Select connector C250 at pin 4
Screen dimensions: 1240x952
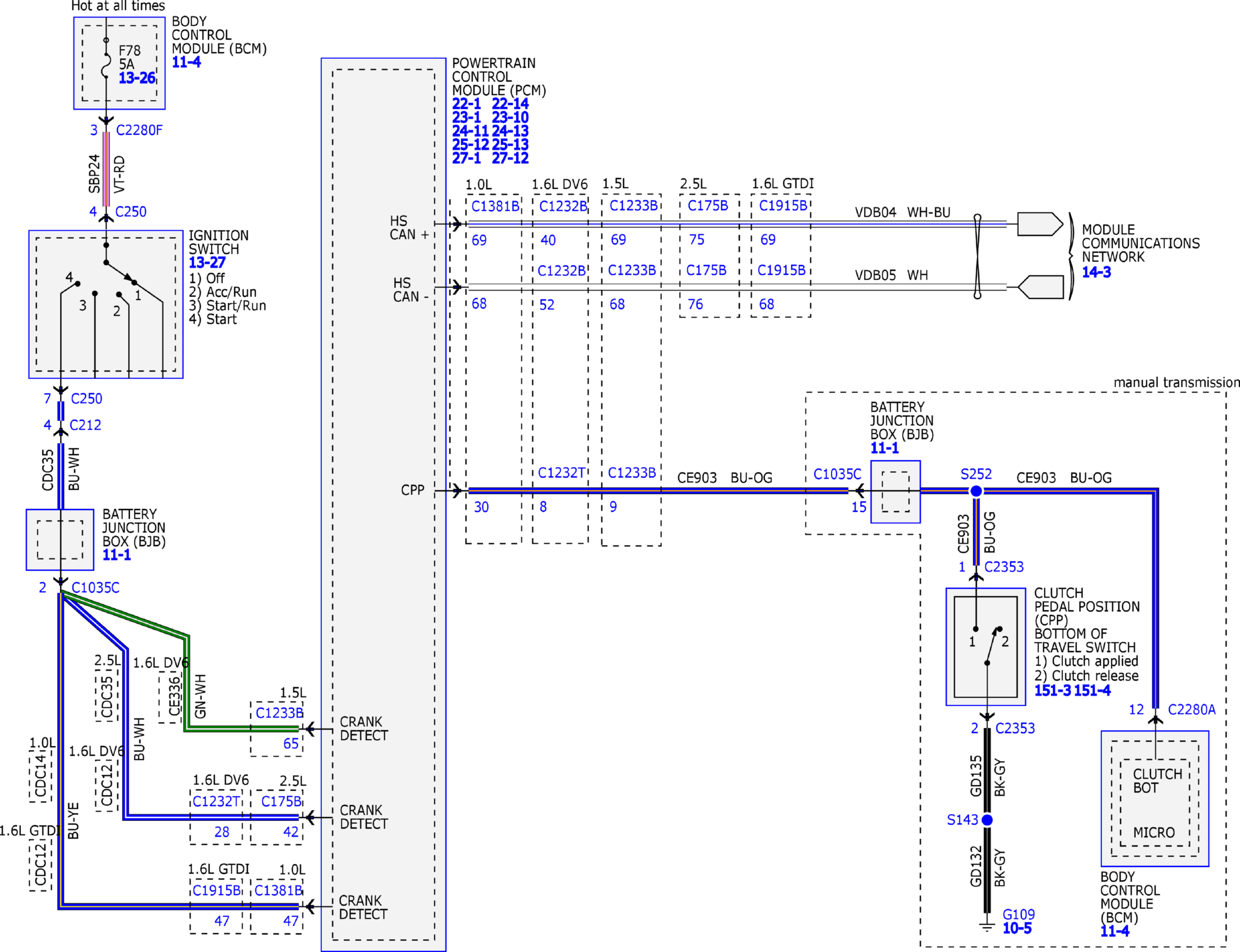(131, 211)
